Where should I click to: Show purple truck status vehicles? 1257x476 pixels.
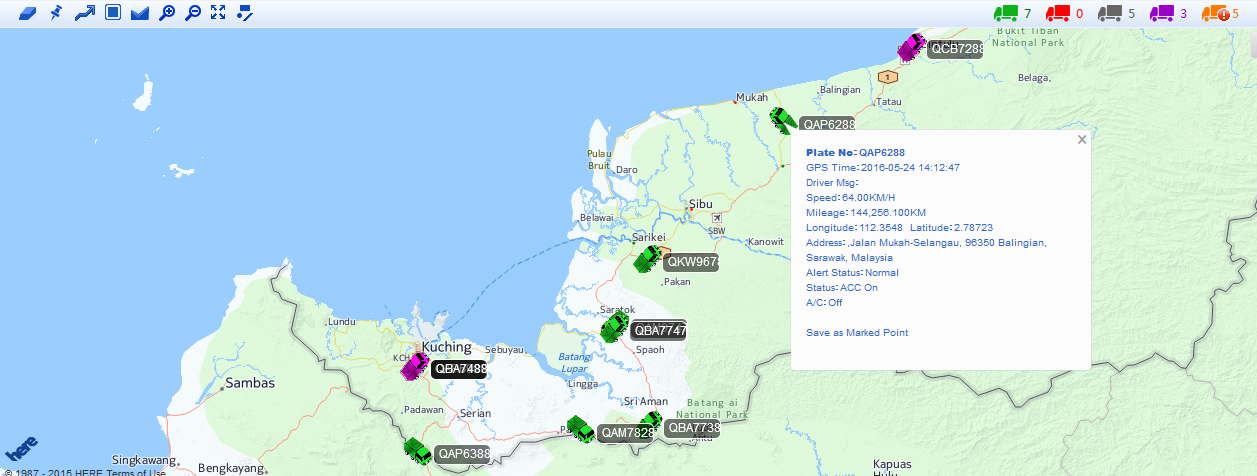[1161, 13]
